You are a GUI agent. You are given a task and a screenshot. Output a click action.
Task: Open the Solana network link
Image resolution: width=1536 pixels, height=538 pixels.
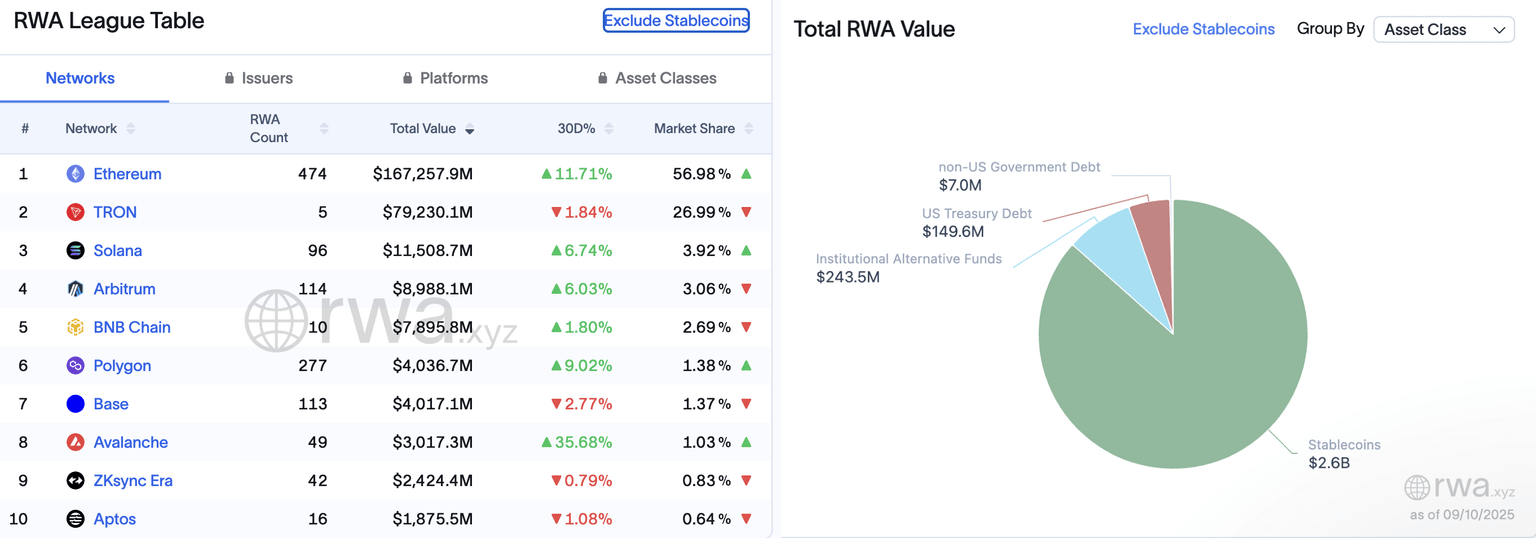[x=118, y=251]
